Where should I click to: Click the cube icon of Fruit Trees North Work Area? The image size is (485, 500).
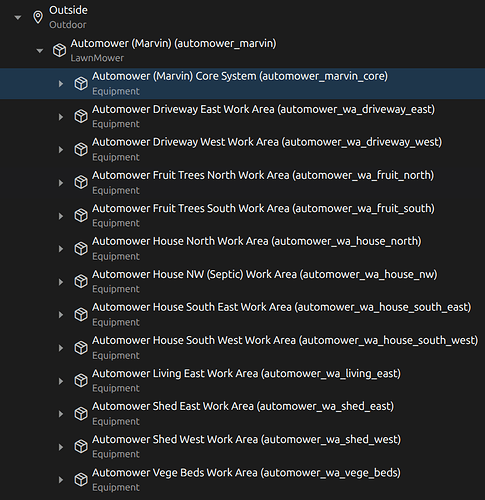(81, 182)
